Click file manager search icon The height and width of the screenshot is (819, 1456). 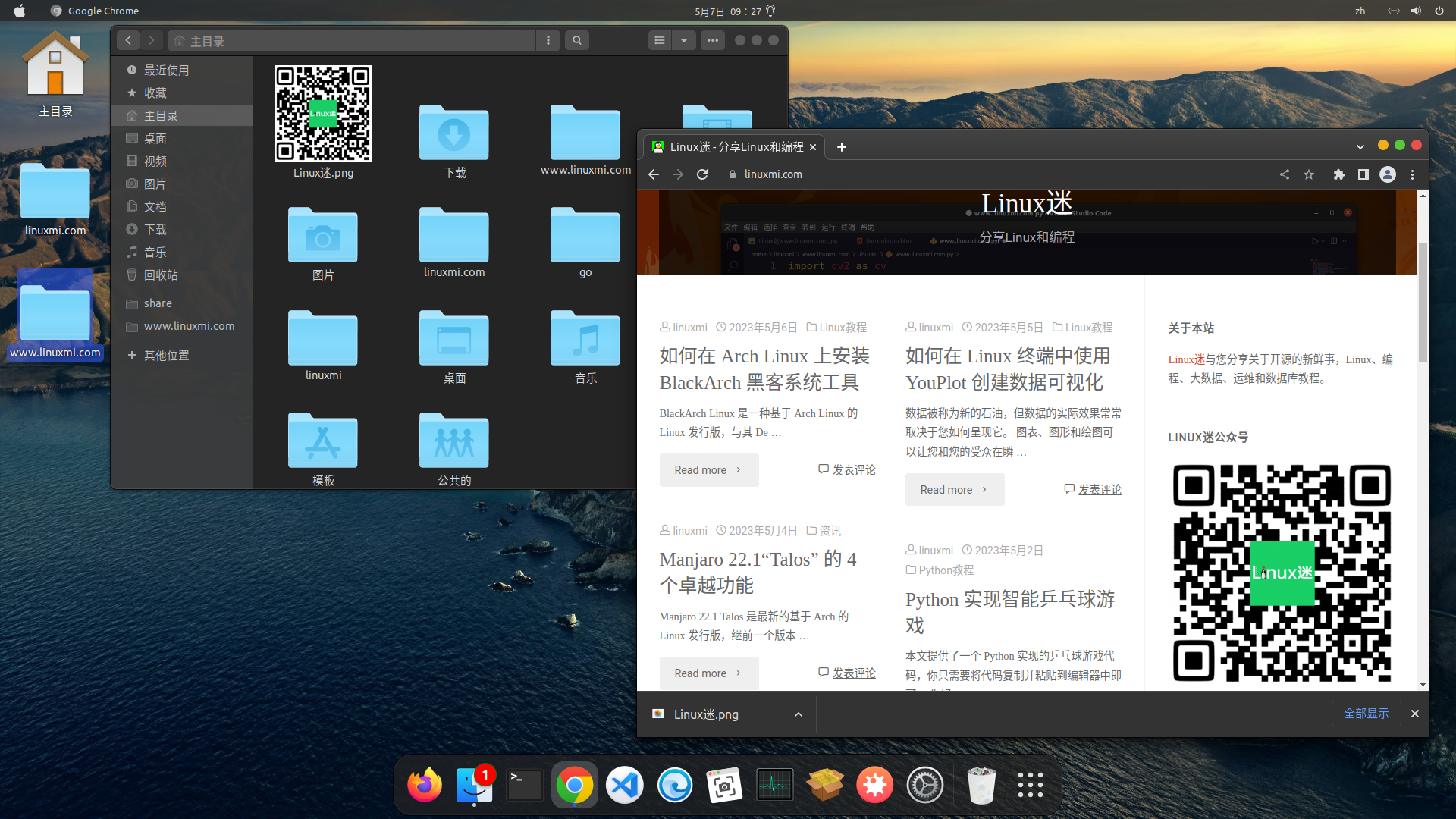tap(577, 40)
